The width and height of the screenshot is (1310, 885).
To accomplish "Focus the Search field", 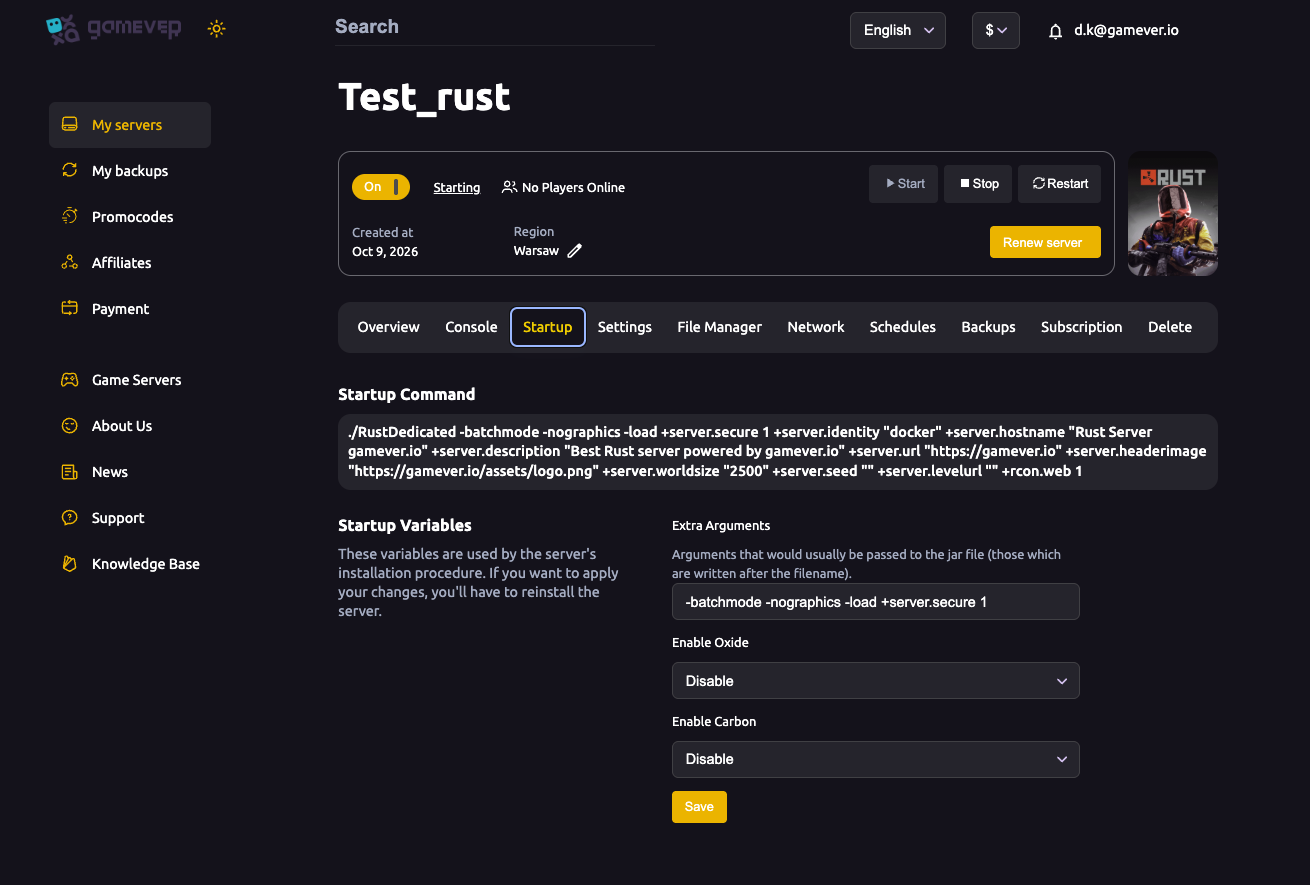I will coord(495,28).
